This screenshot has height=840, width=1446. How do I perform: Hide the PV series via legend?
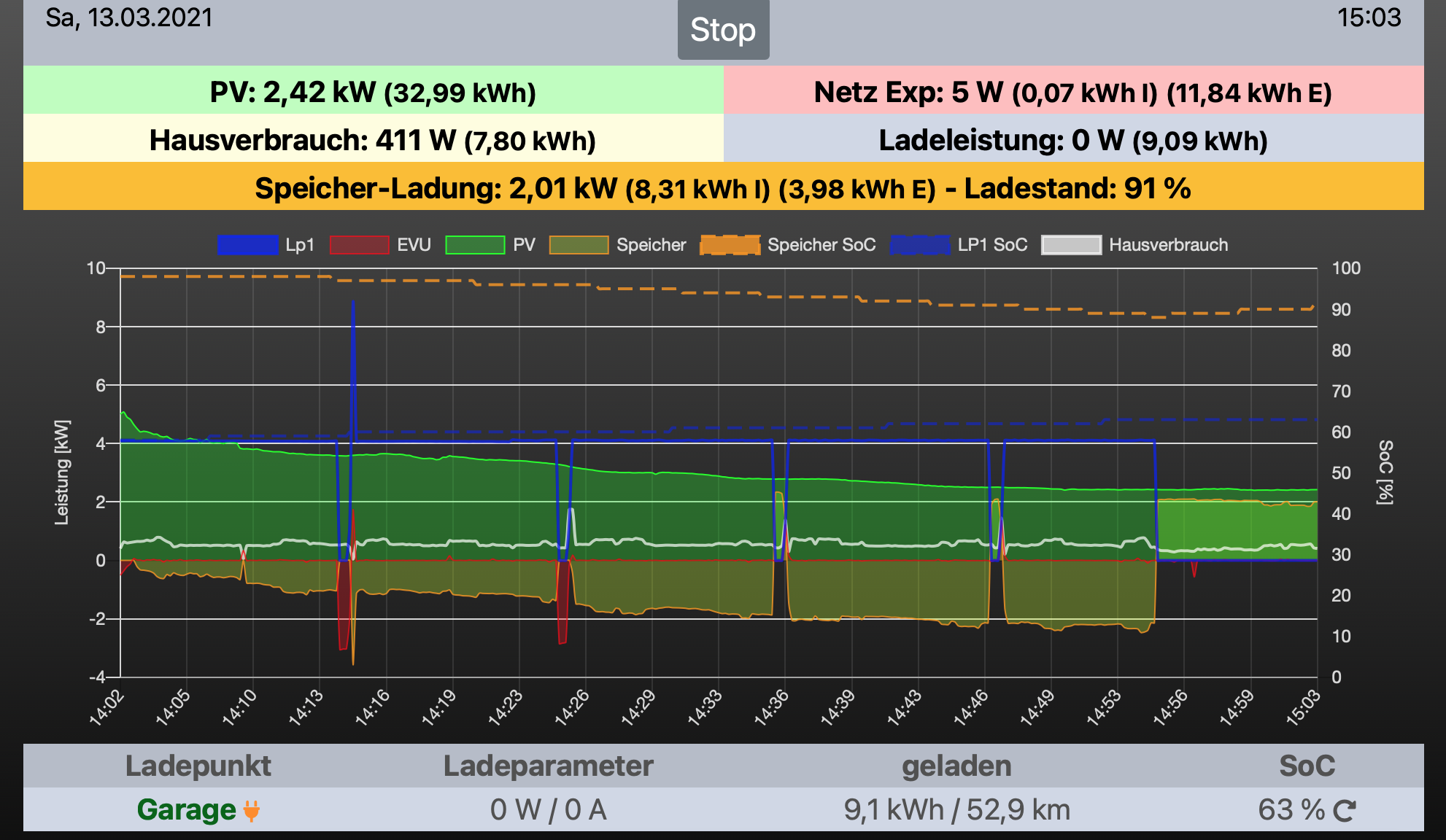[475, 245]
